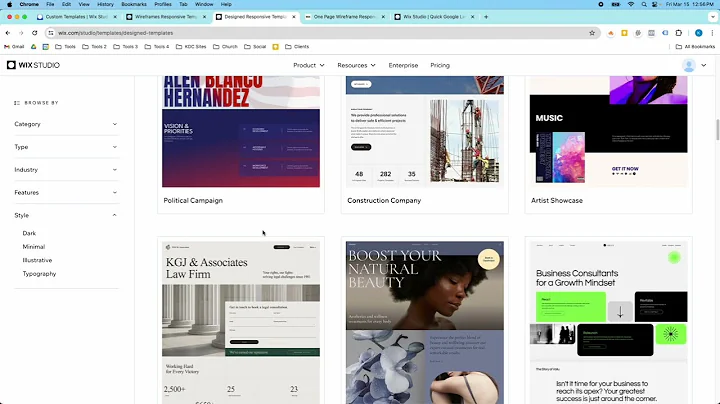This screenshot has height=404, width=720.
Task: Open the History menu in menu bar
Action: tap(105, 4)
